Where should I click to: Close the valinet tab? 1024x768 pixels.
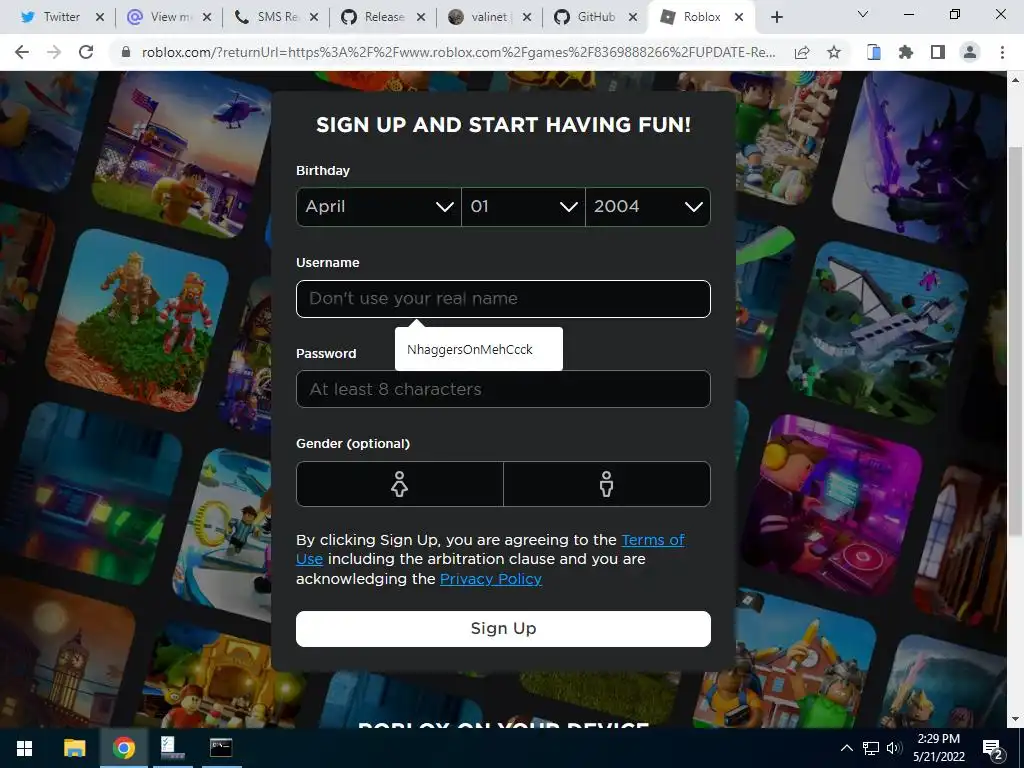527,17
